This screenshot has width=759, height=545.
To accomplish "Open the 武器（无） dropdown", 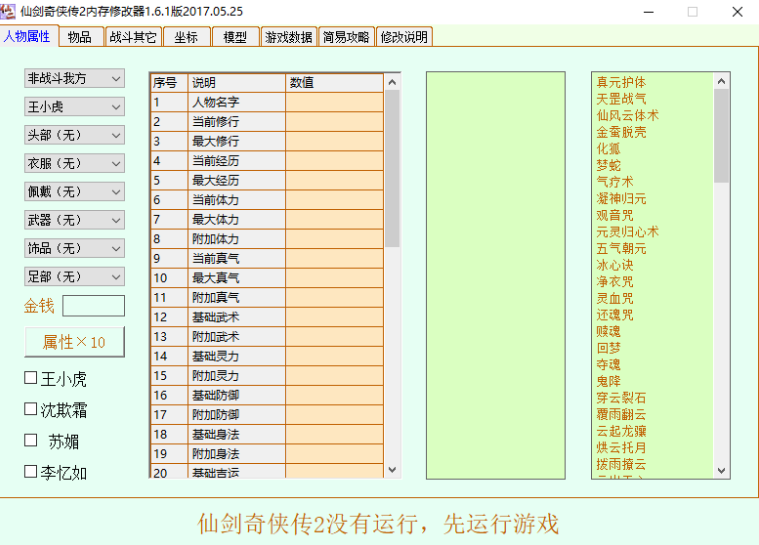I will [x=74, y=220].
